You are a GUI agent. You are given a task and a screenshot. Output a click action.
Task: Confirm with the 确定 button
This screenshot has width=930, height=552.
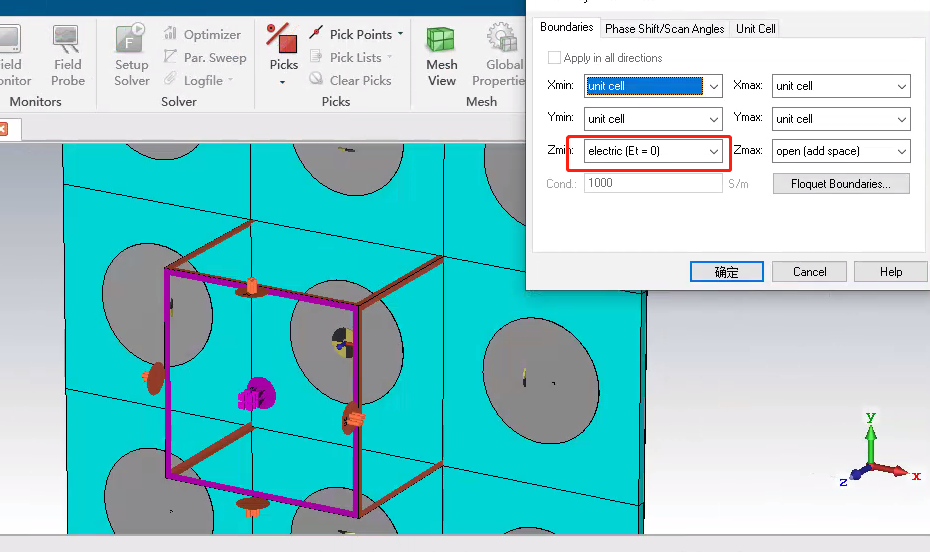[x=727, y=272]
